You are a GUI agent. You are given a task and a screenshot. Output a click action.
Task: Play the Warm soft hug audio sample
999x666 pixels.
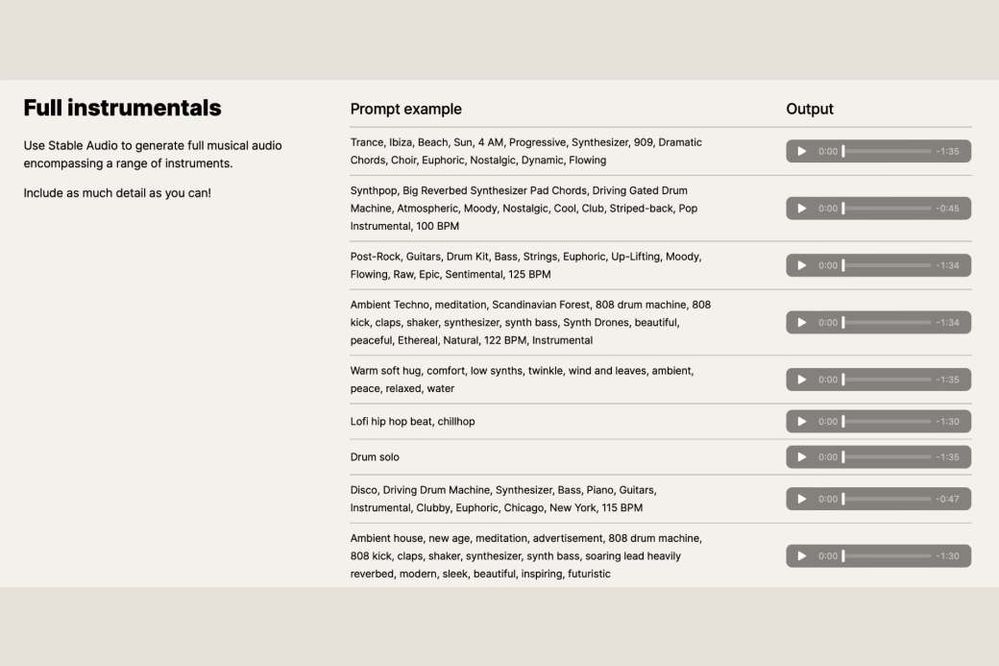[x=801, y=379]
